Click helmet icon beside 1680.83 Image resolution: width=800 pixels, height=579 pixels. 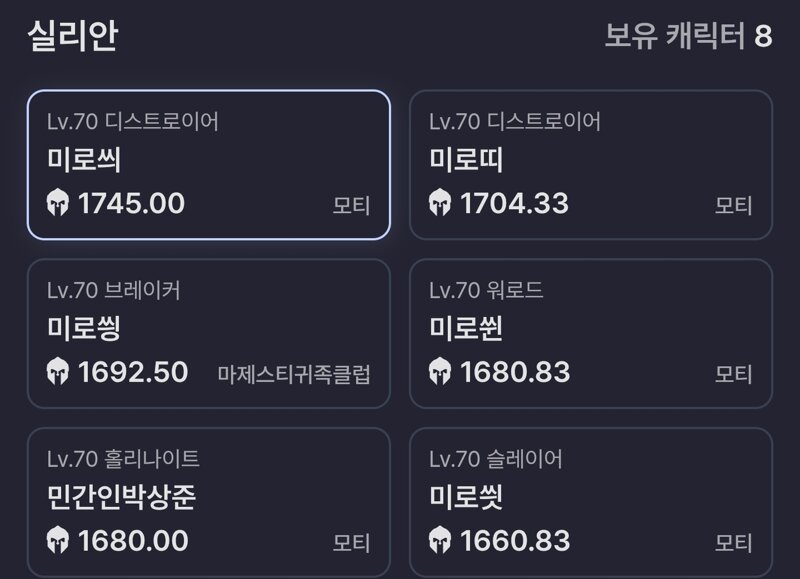[440, 371]
